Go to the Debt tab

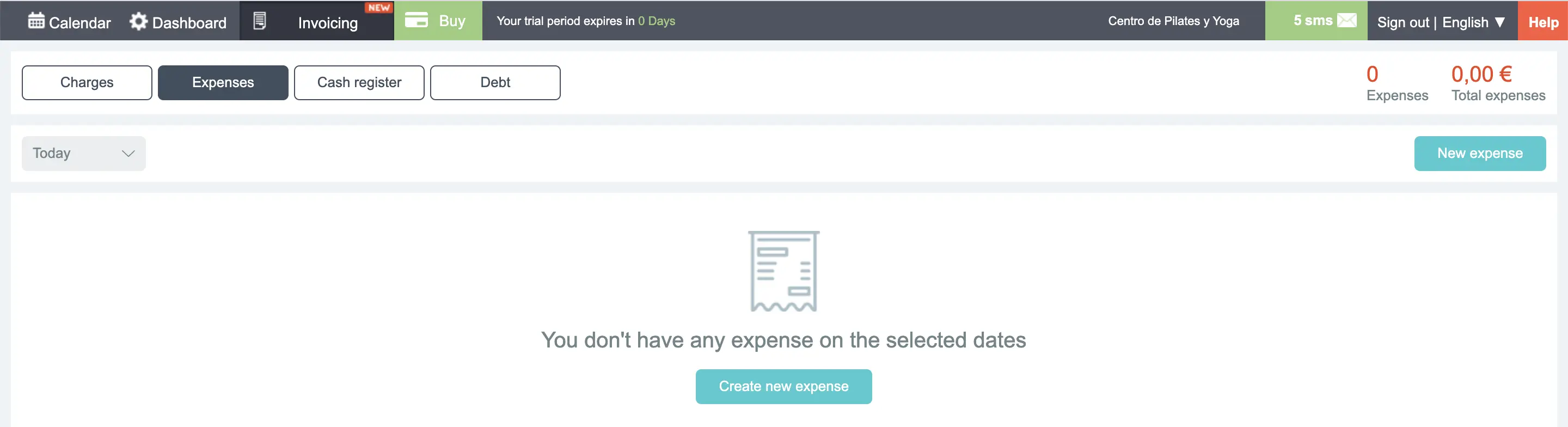pyautogui.click(x=495, y=83)
